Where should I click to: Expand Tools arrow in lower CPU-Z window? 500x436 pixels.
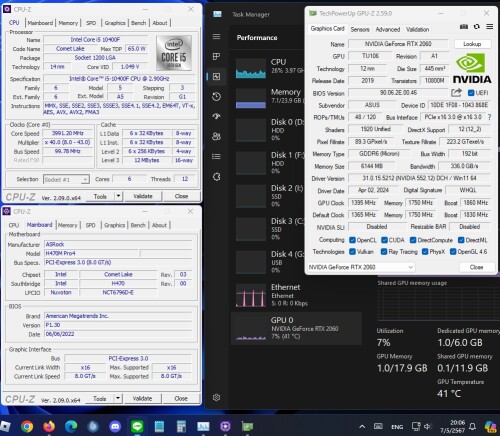pyautogui.click(x=118, y=398)
